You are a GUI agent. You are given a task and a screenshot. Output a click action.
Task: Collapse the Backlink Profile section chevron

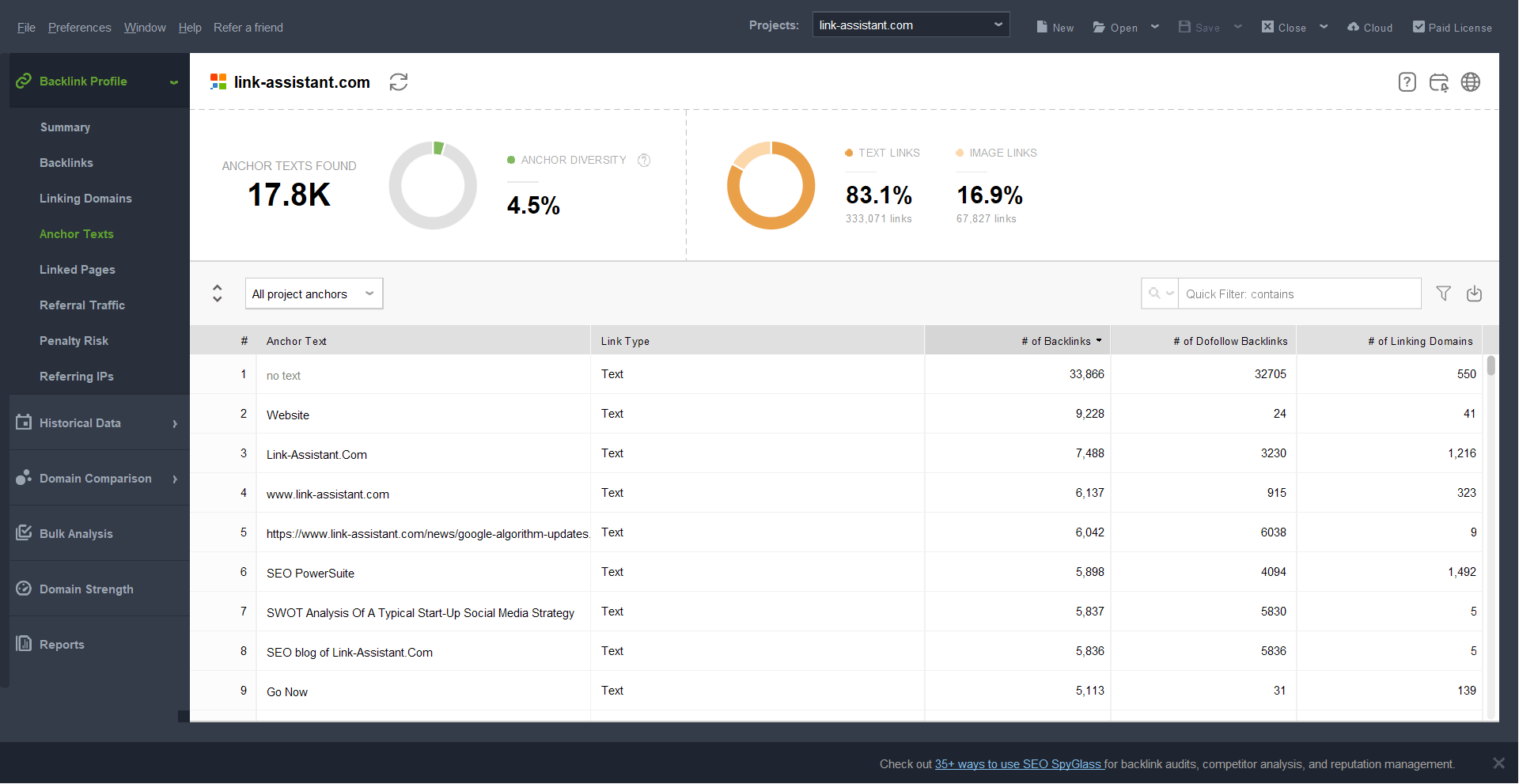point(174,82)
